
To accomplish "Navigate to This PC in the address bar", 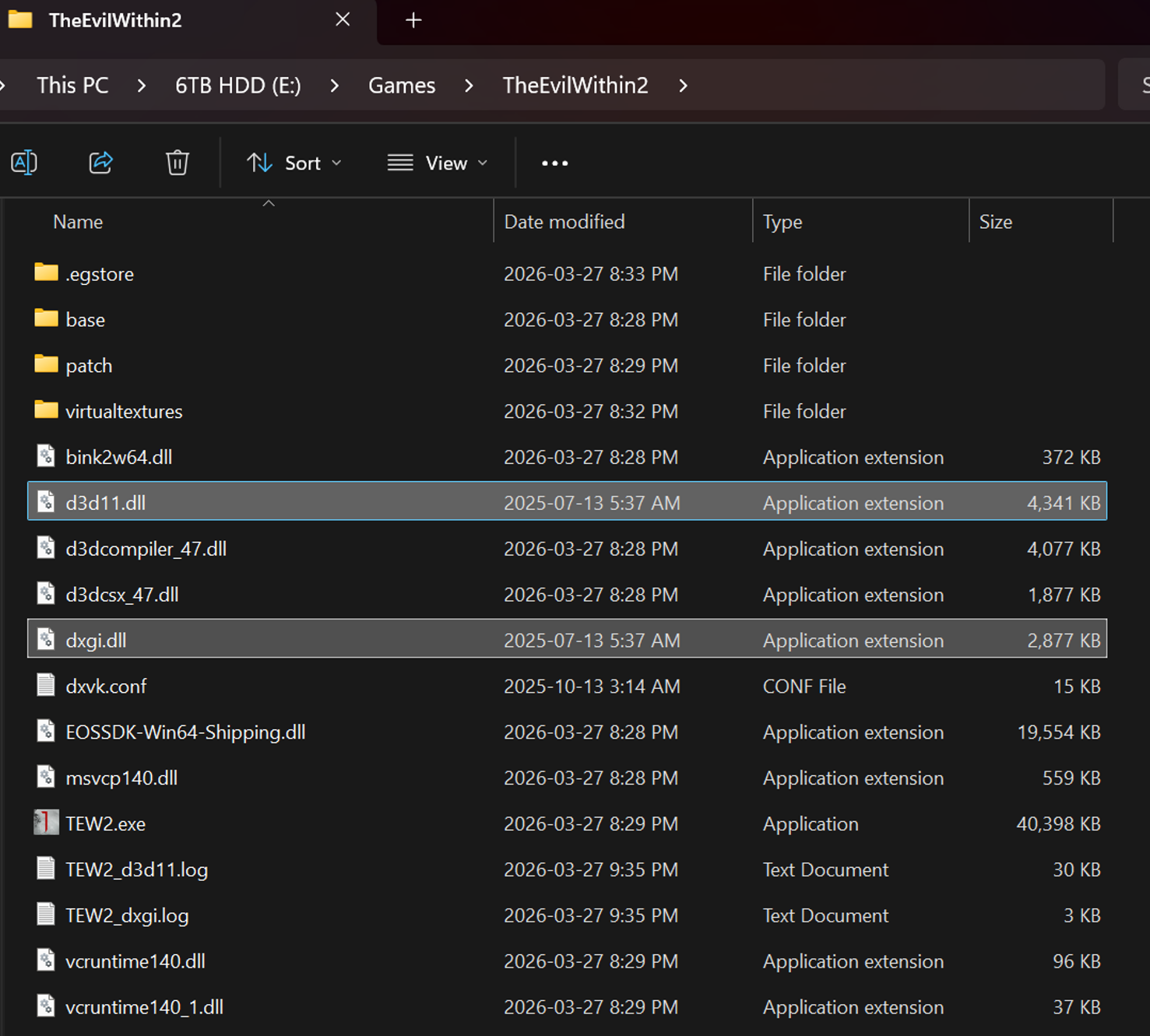I will click(x=72, y=86).
